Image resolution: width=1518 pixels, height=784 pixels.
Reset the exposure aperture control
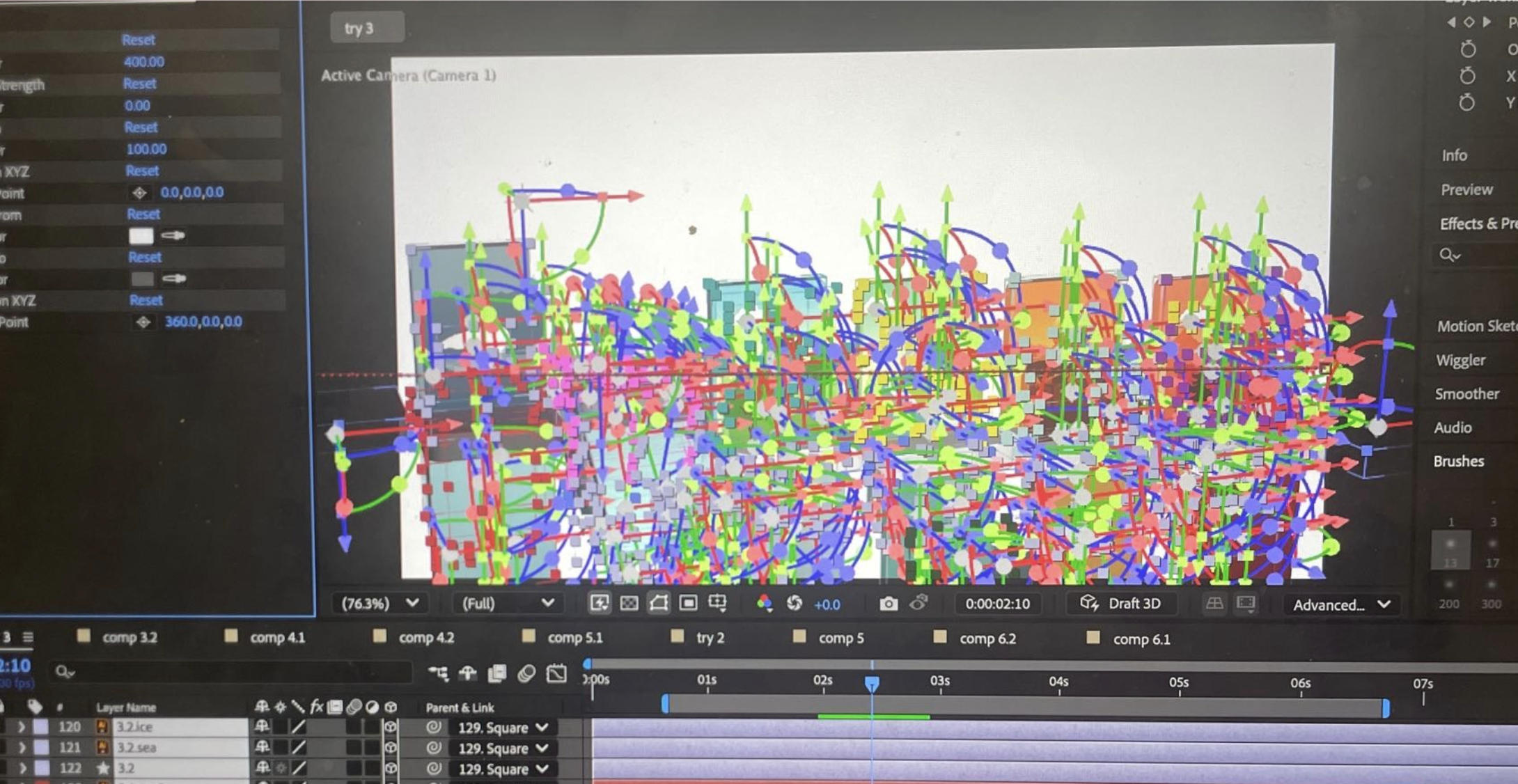(793, 604)
